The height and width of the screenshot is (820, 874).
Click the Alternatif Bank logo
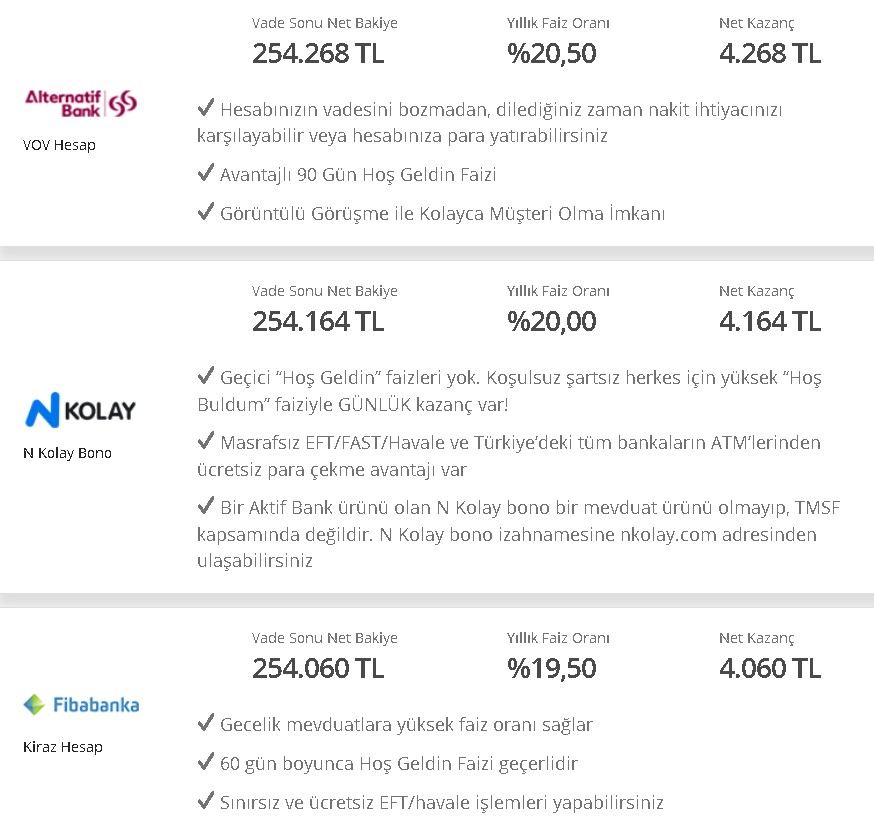[81, 103]
